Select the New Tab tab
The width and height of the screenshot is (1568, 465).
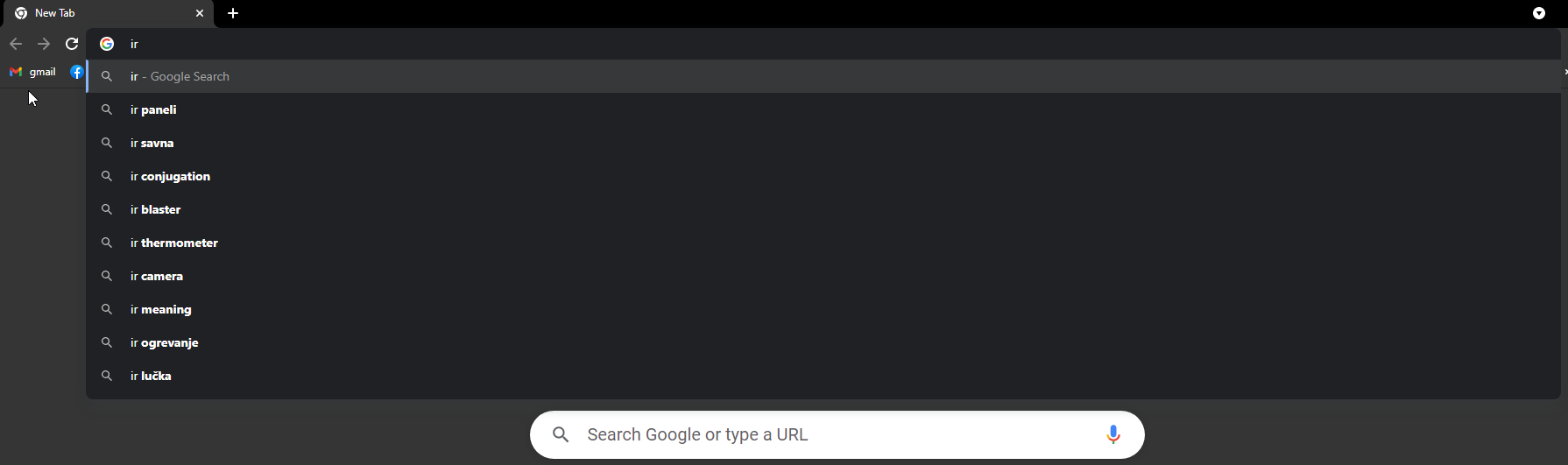(107, 14)
